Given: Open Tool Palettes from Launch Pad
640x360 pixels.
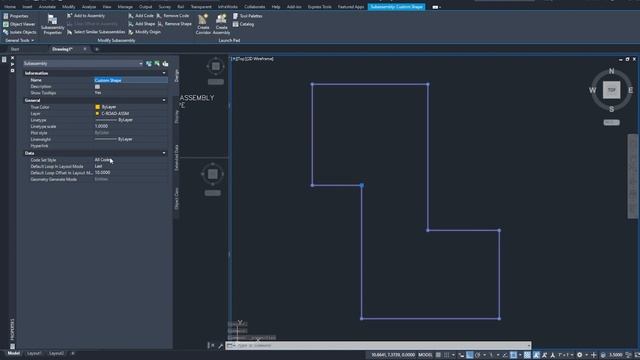Looking at the screenshot, I should coord(247,16).
